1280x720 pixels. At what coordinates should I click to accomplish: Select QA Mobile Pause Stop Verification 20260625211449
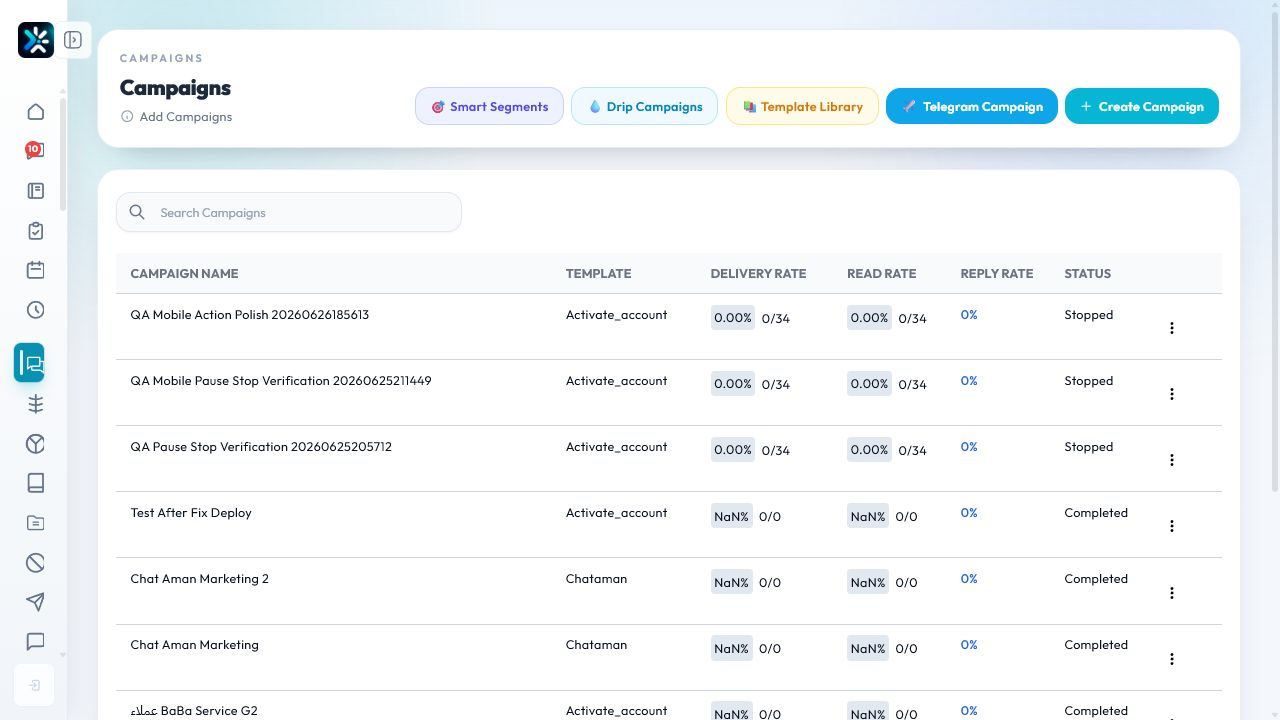[281, 381]
